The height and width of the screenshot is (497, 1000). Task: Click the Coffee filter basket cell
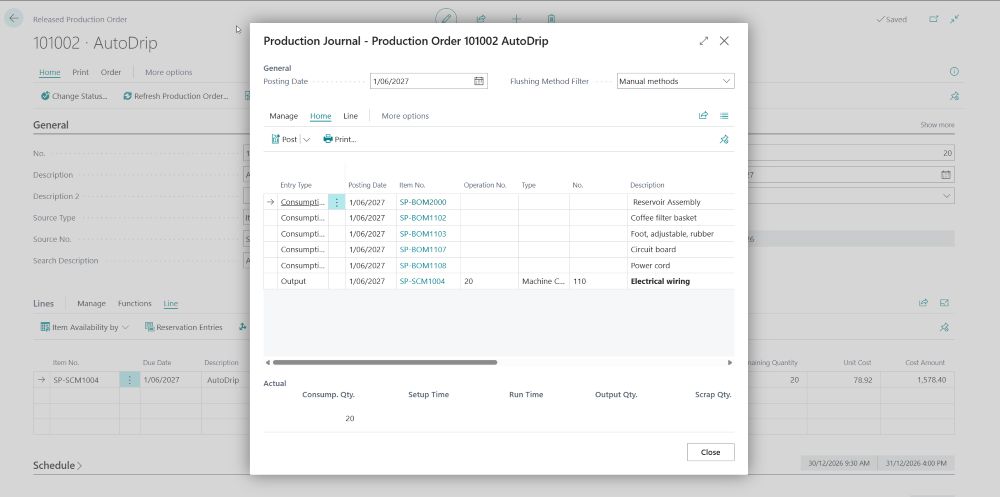[680, 218]
